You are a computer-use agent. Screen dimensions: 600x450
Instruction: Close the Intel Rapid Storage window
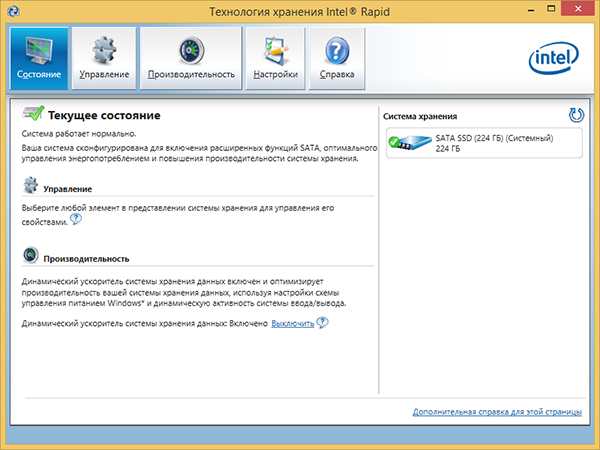(x=578, y=9)
